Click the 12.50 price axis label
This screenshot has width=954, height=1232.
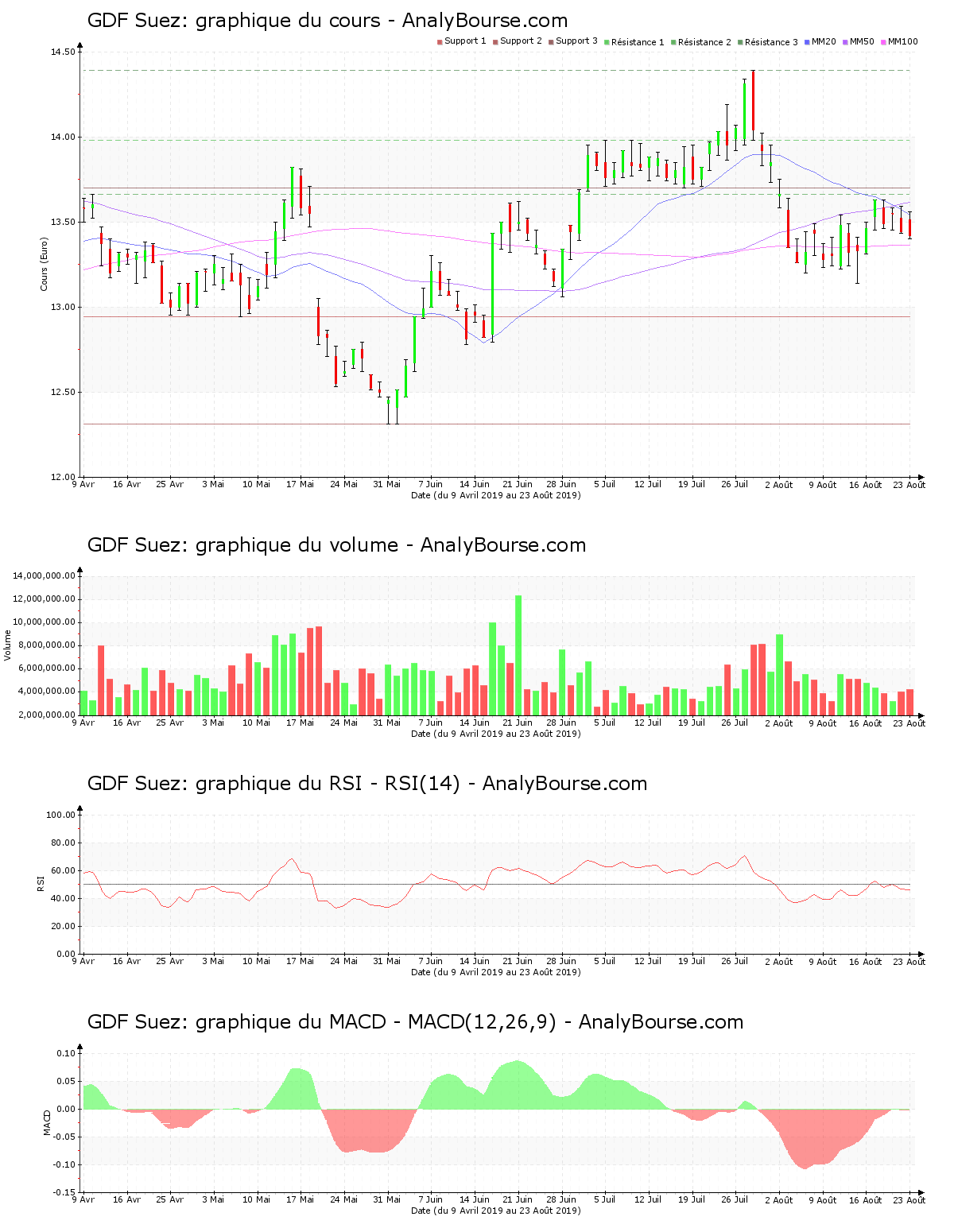63,393
